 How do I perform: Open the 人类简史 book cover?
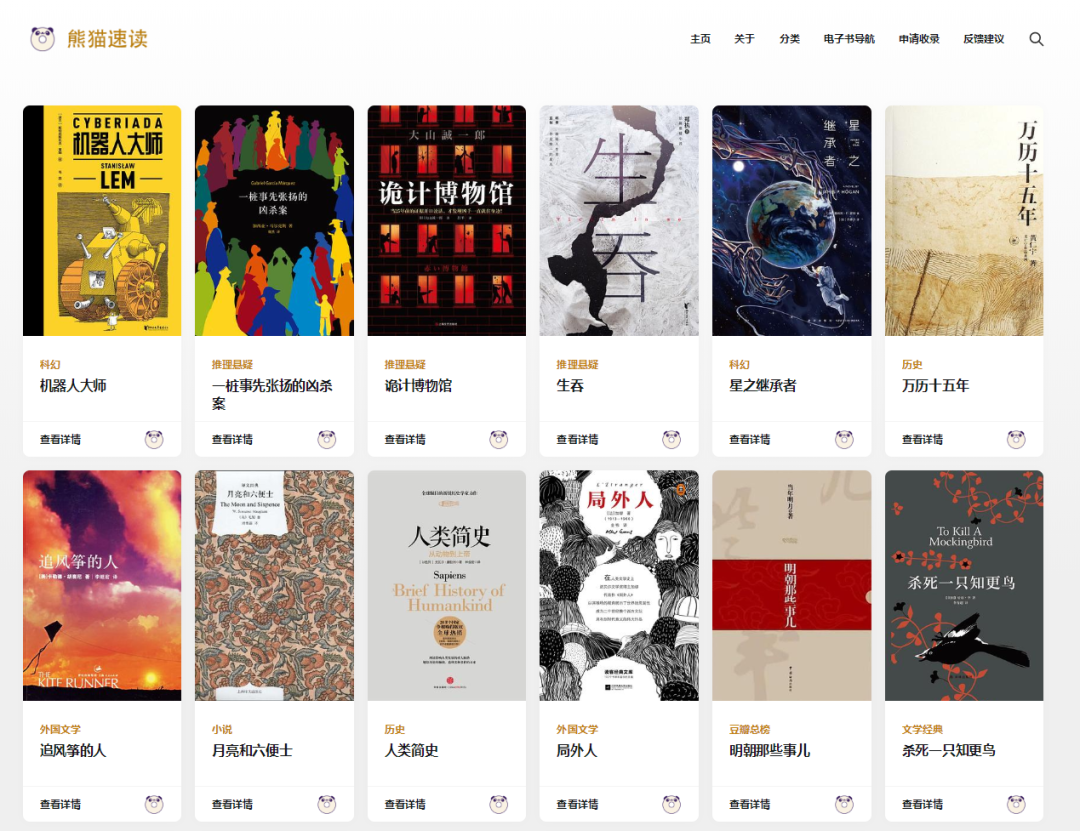[x=447, y=586]
